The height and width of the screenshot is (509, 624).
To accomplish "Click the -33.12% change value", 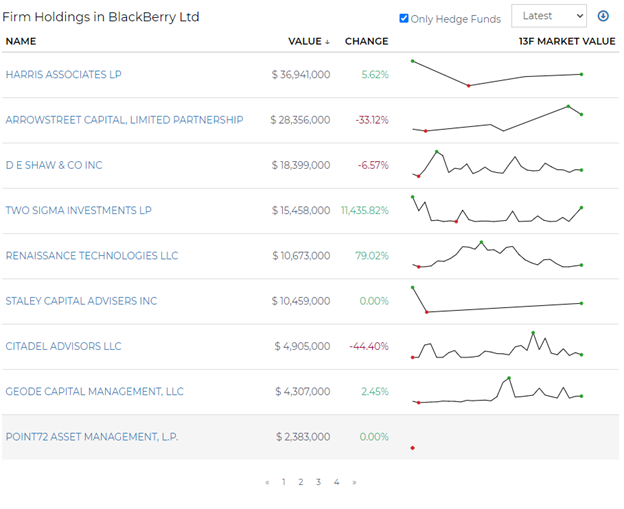I will (x=372, y=120).
